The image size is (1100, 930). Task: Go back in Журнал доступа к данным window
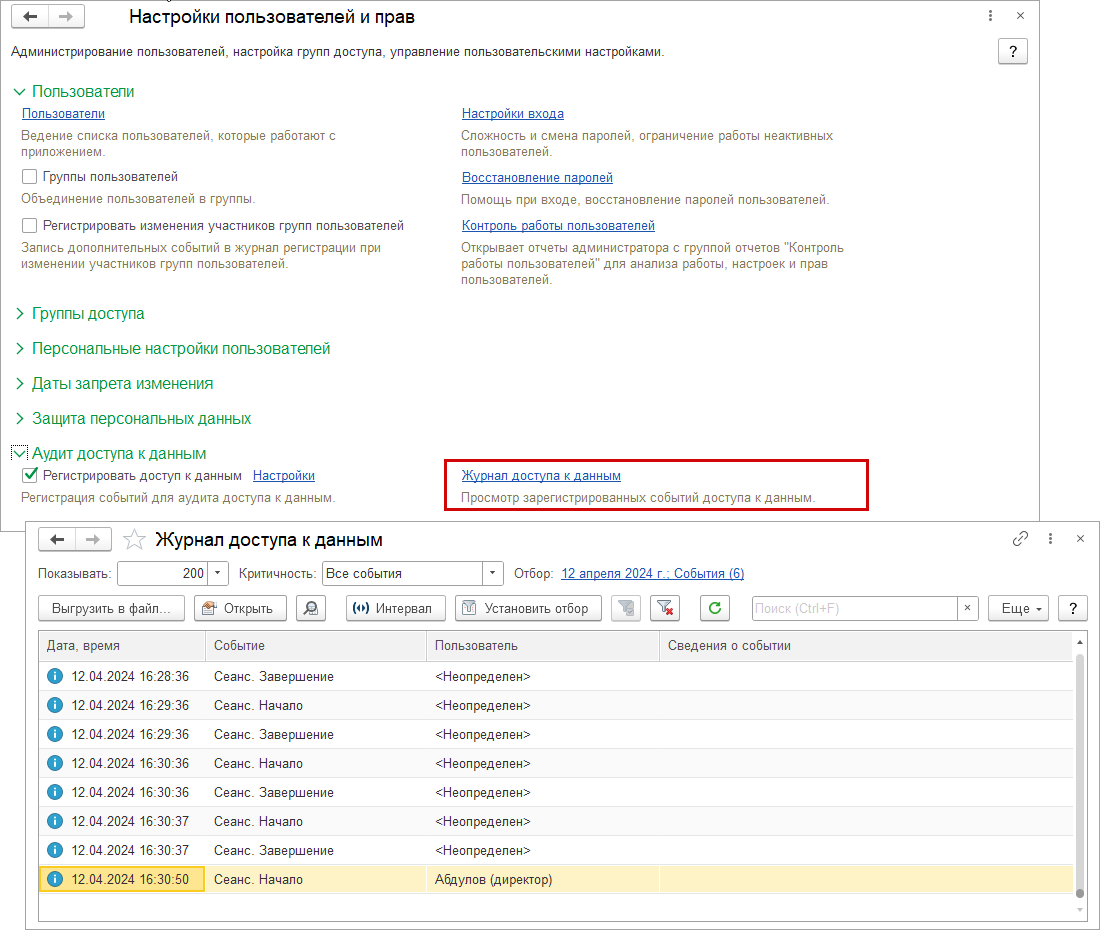57,540
